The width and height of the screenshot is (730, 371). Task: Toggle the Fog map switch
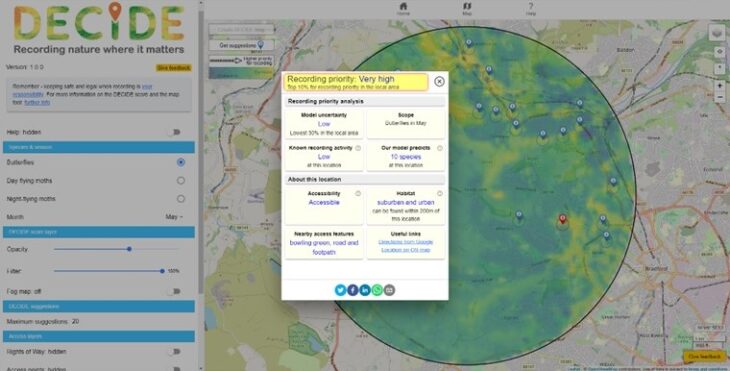coord(174,291)
